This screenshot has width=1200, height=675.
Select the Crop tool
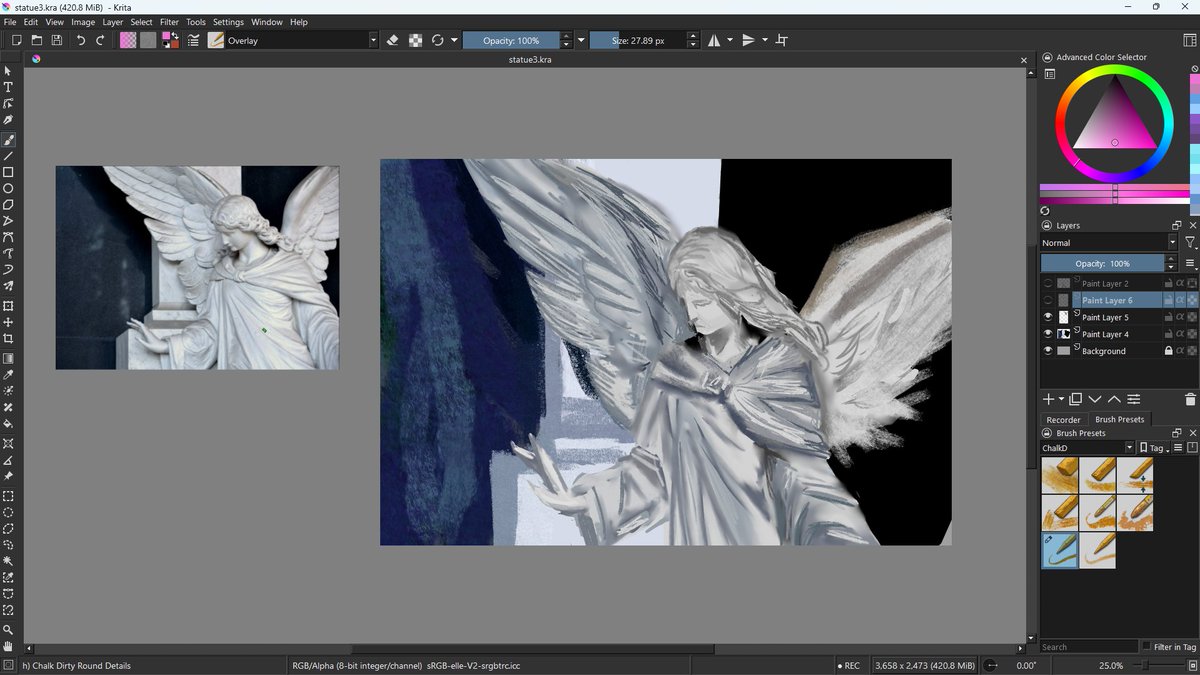(8, 339)
